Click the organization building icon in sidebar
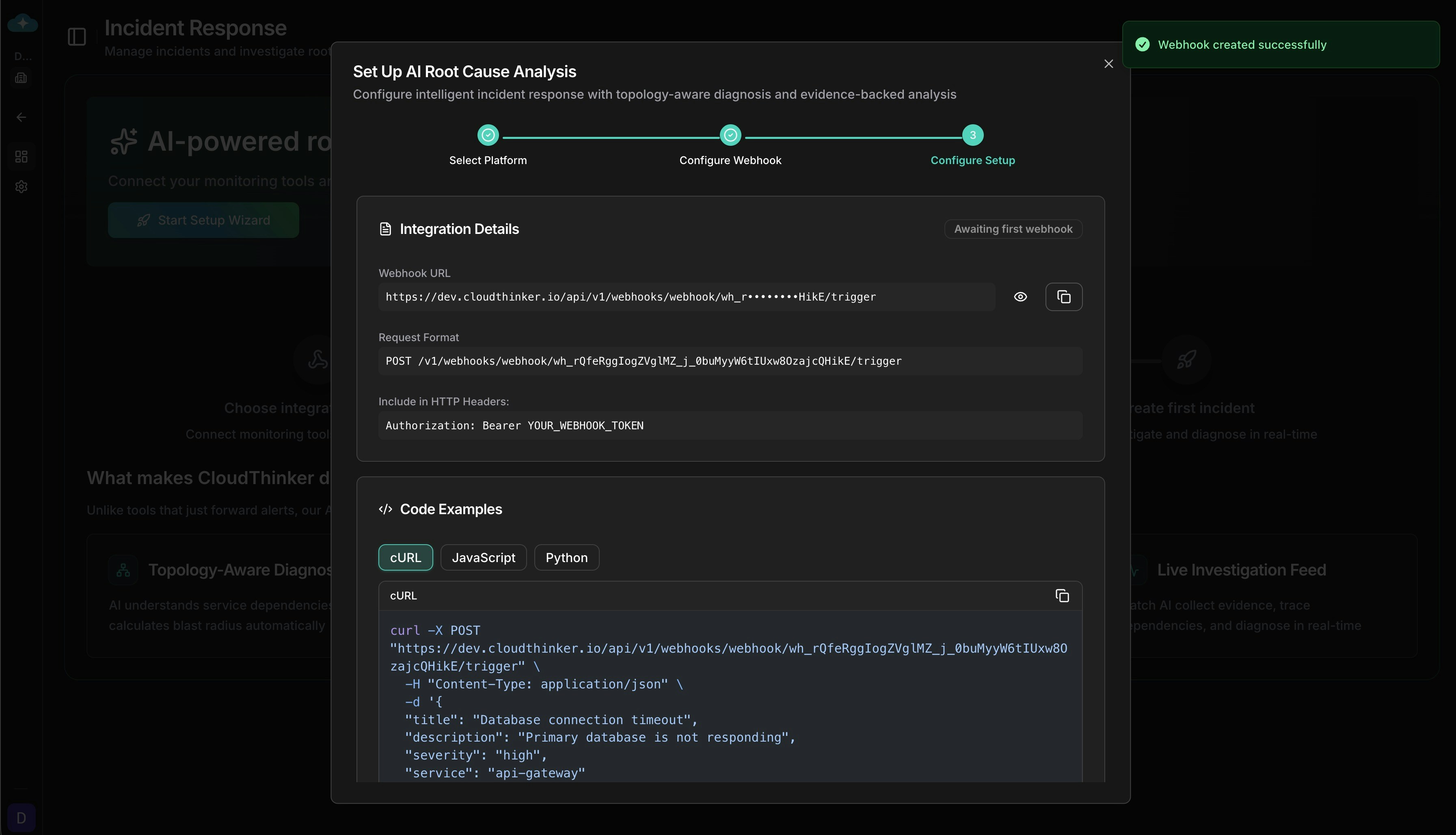The height and width of the screenshot is (835, 1456). [21, 78]
